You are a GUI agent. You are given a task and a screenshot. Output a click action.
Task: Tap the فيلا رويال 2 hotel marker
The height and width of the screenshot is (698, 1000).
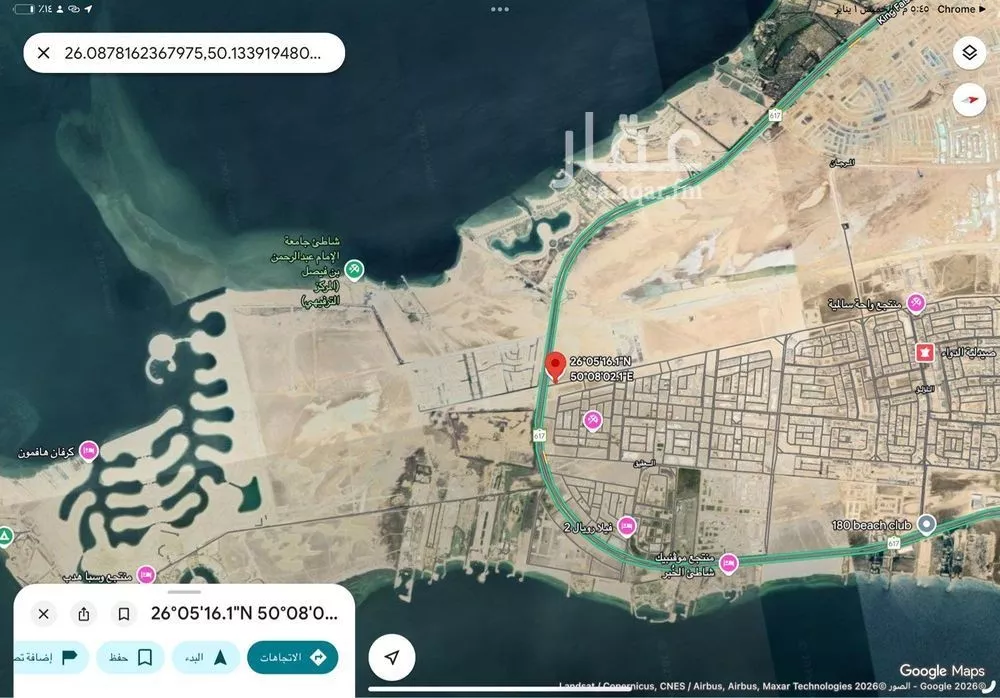tap(626, 525)
